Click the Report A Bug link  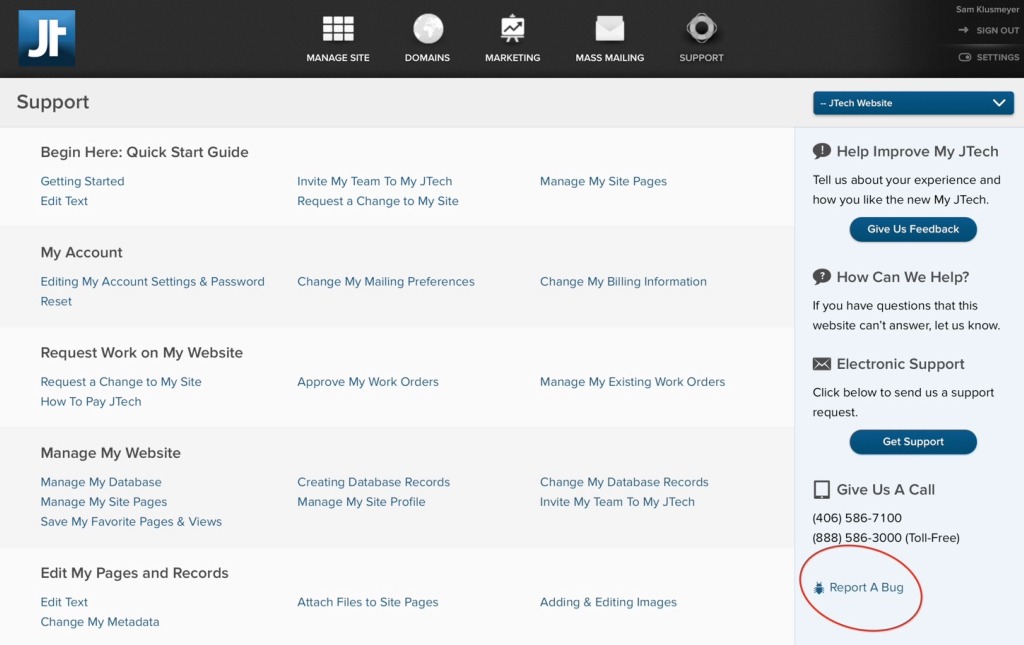point(866,587)
